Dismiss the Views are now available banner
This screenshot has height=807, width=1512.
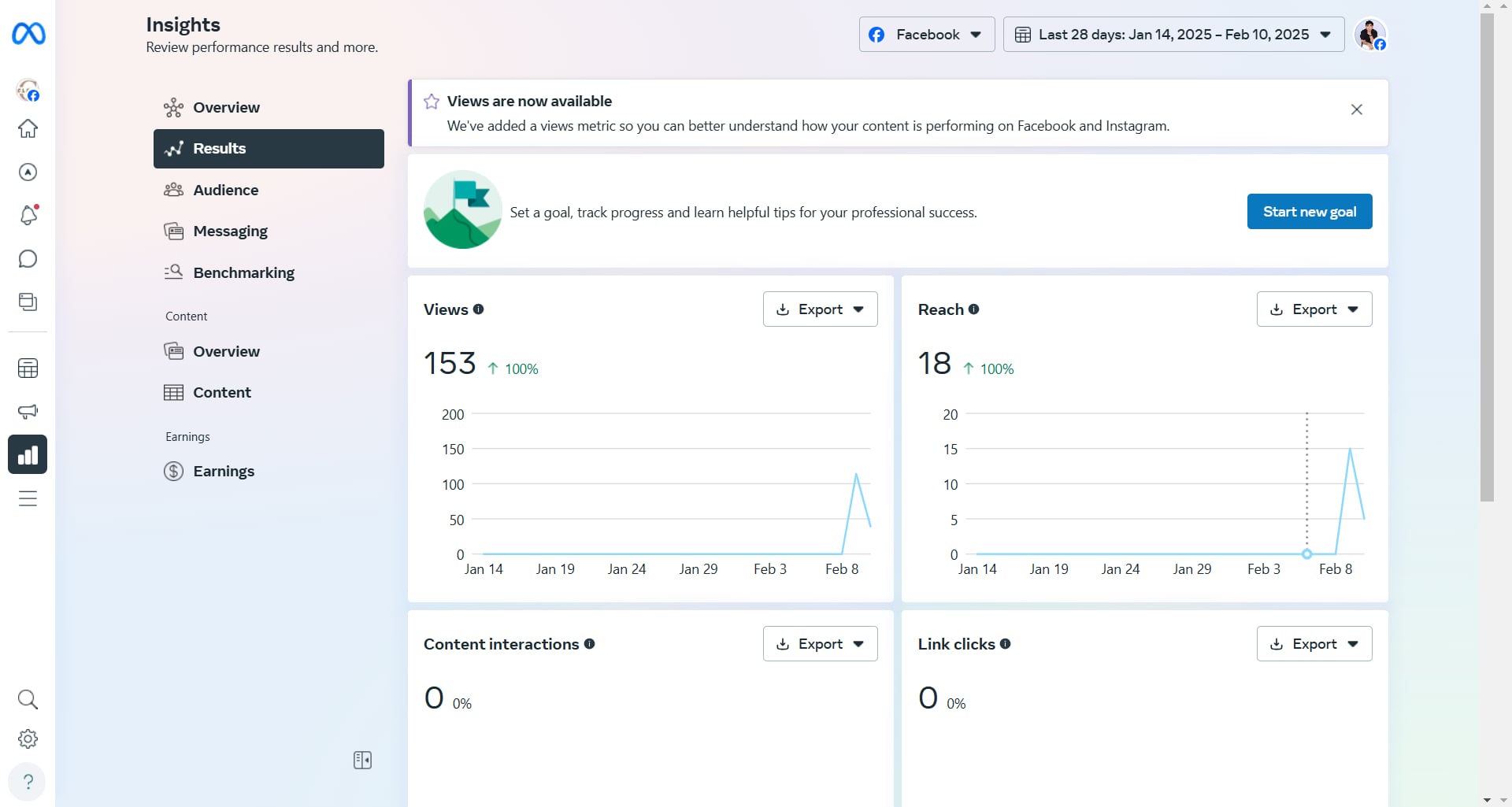pos(1356,109)
